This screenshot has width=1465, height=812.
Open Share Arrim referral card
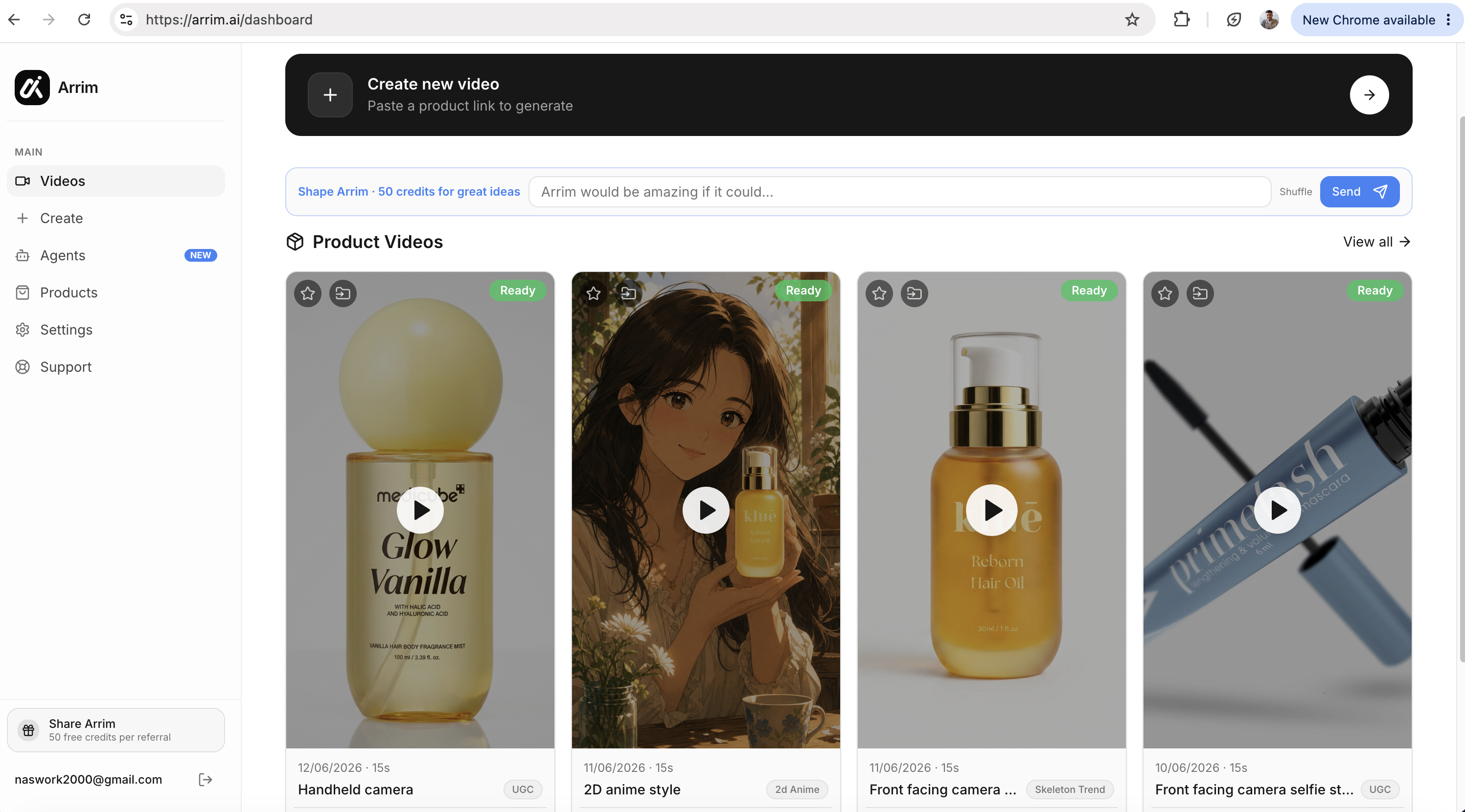(x=116, y=730)
